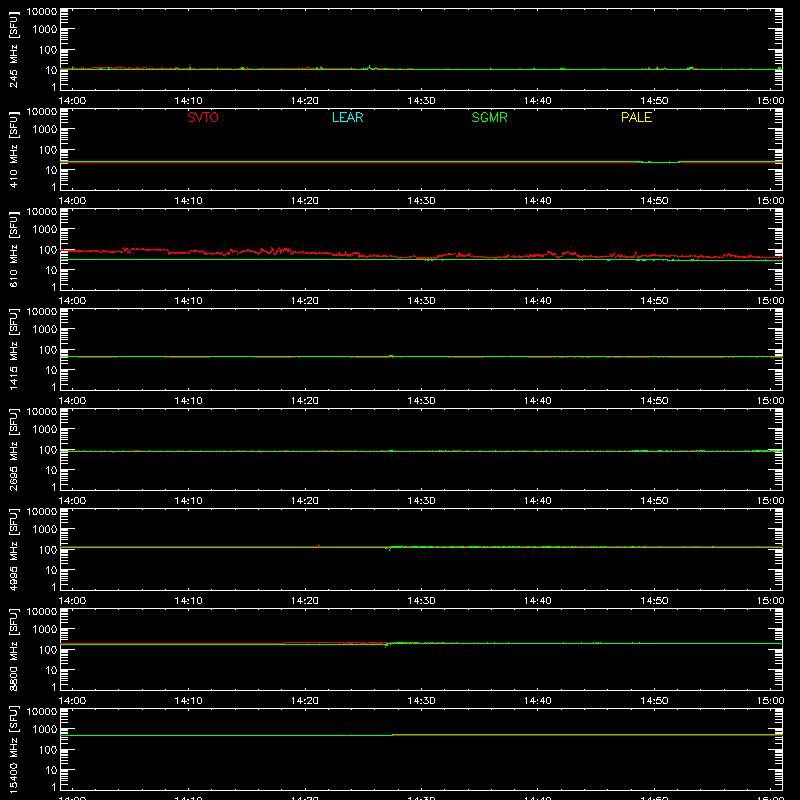Select the 8800 MHz [SFU] axis title
The height and width of the screenshot is (800, 800).
(x=13, y=649)
